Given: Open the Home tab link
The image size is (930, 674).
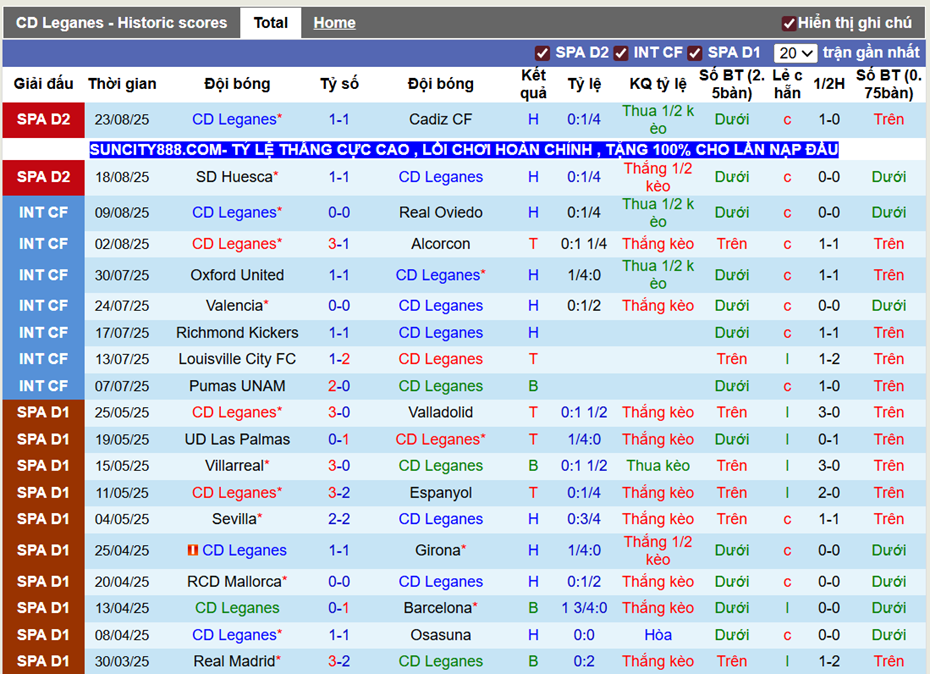Looking at the screenshot, I should [335, 23].
